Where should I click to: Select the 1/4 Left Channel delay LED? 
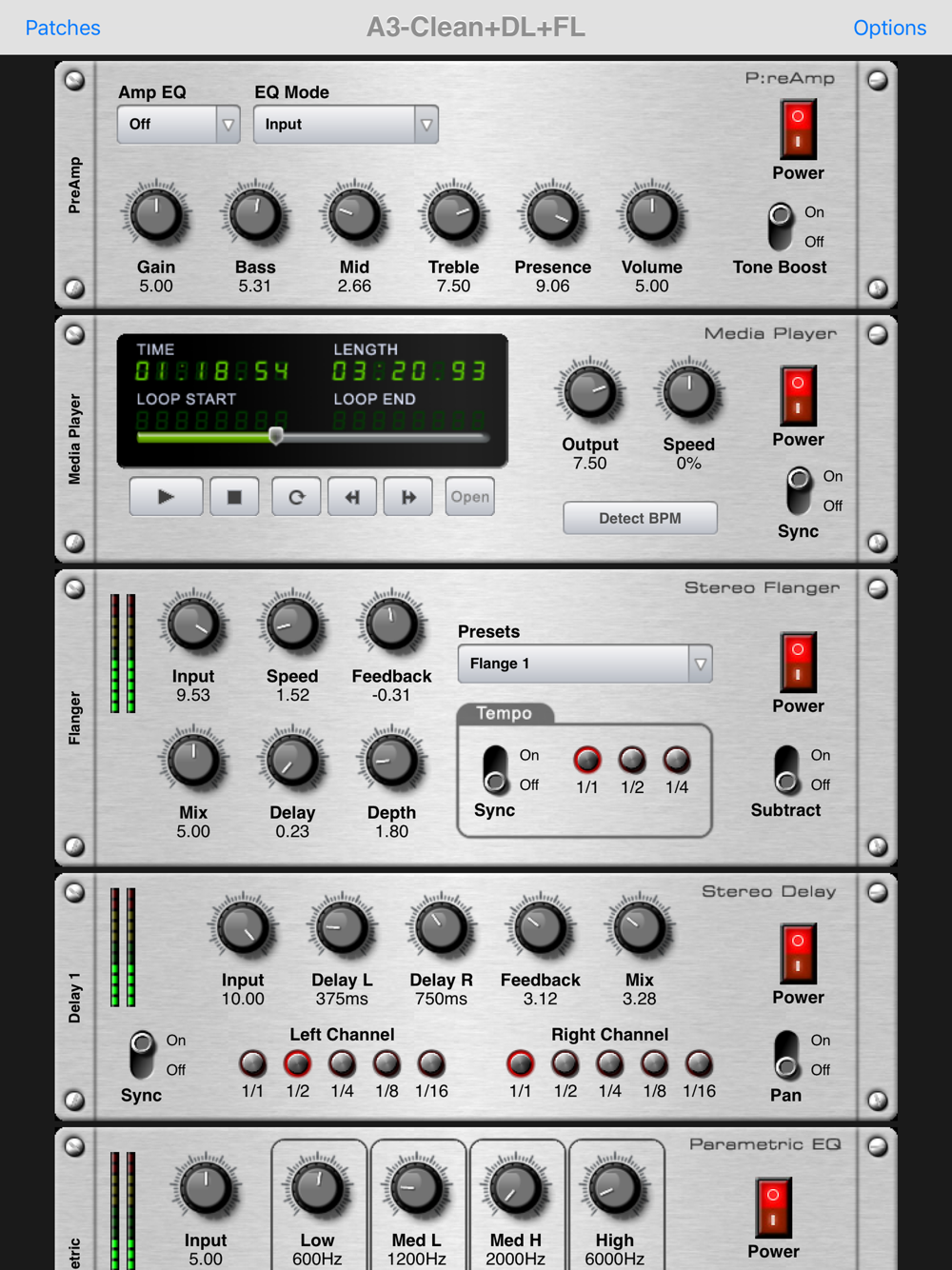pos(342,1063)
